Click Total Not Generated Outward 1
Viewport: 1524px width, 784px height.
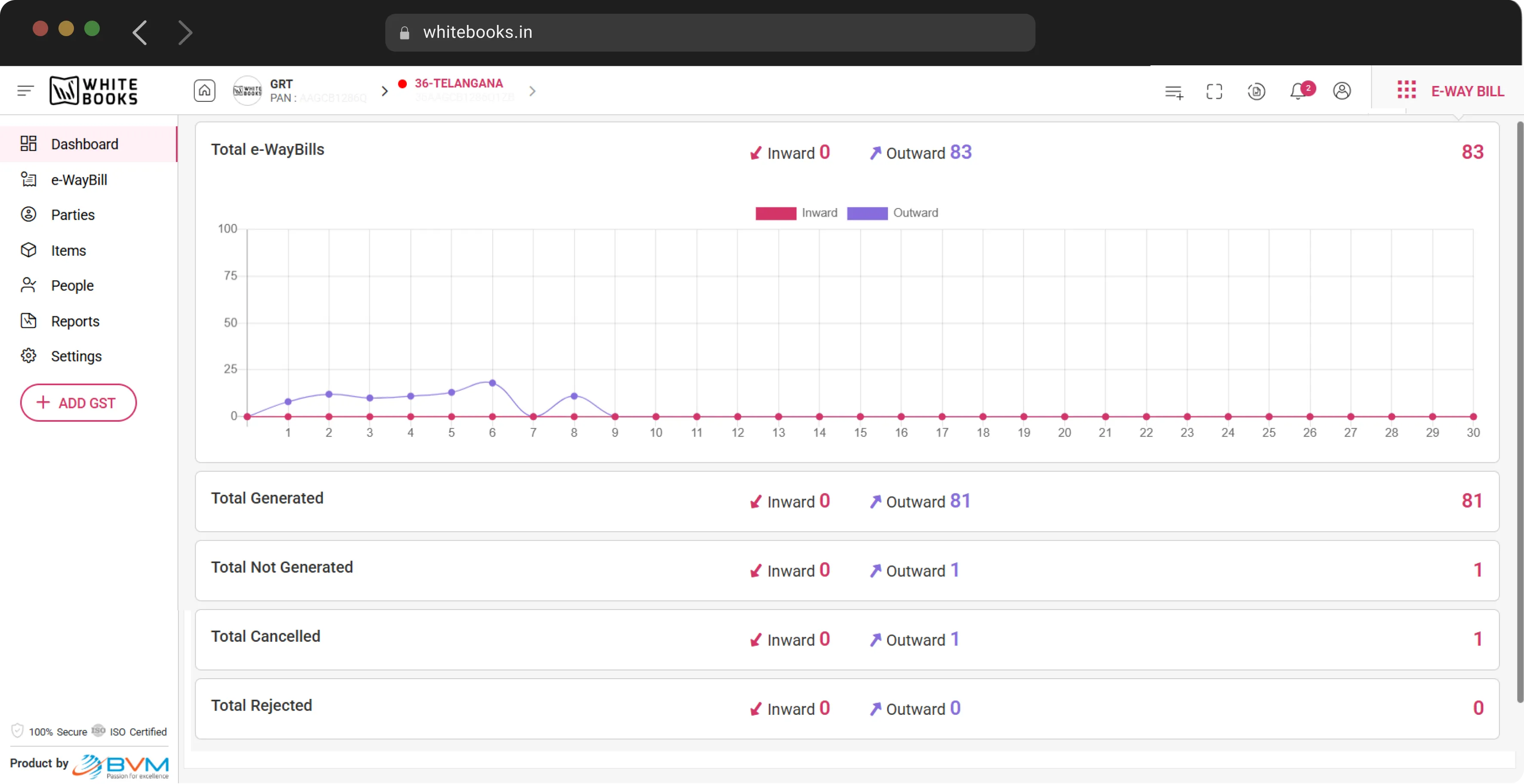[x=955, y=570]
